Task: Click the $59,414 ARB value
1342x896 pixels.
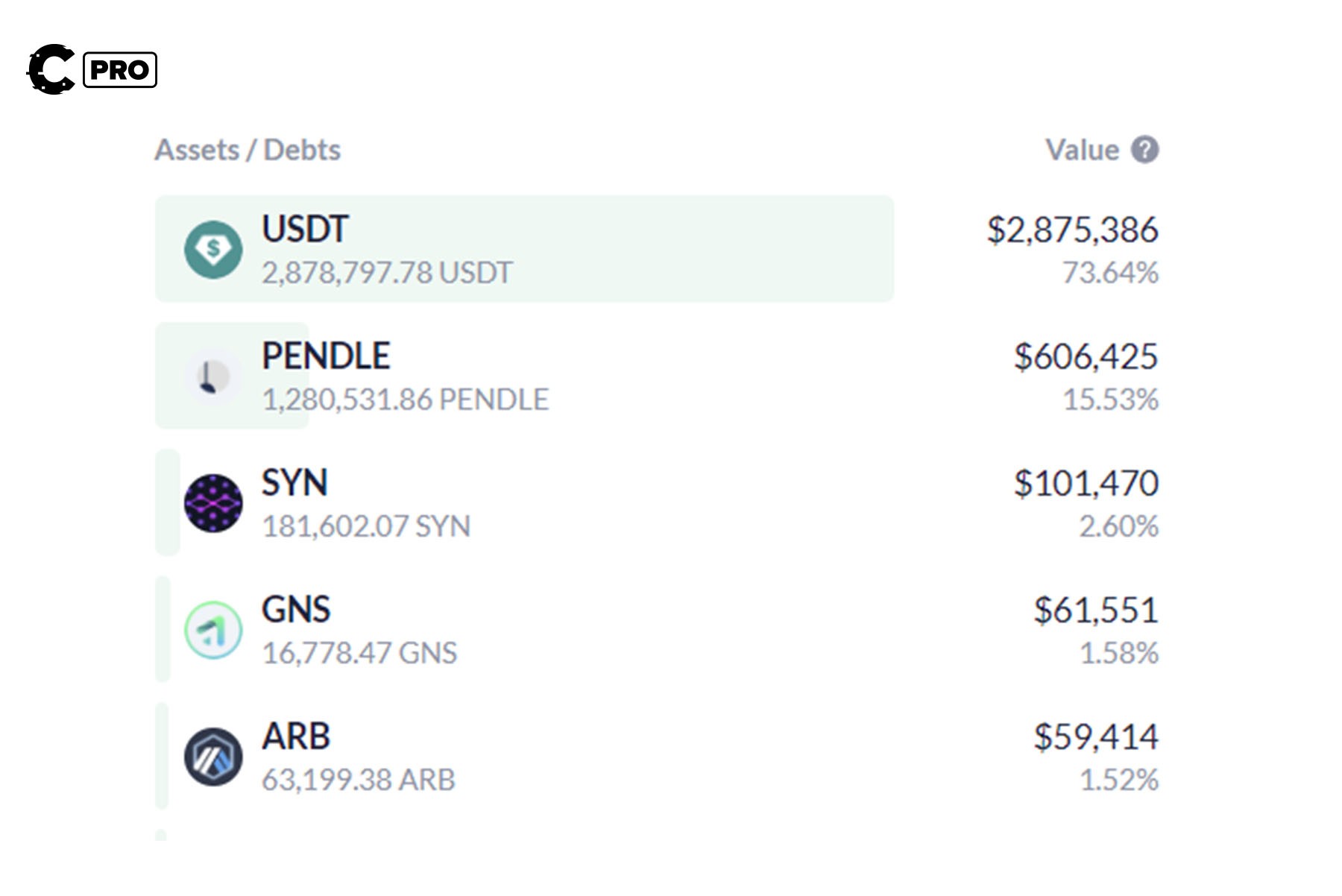Action: click(x=1095, y=736)
